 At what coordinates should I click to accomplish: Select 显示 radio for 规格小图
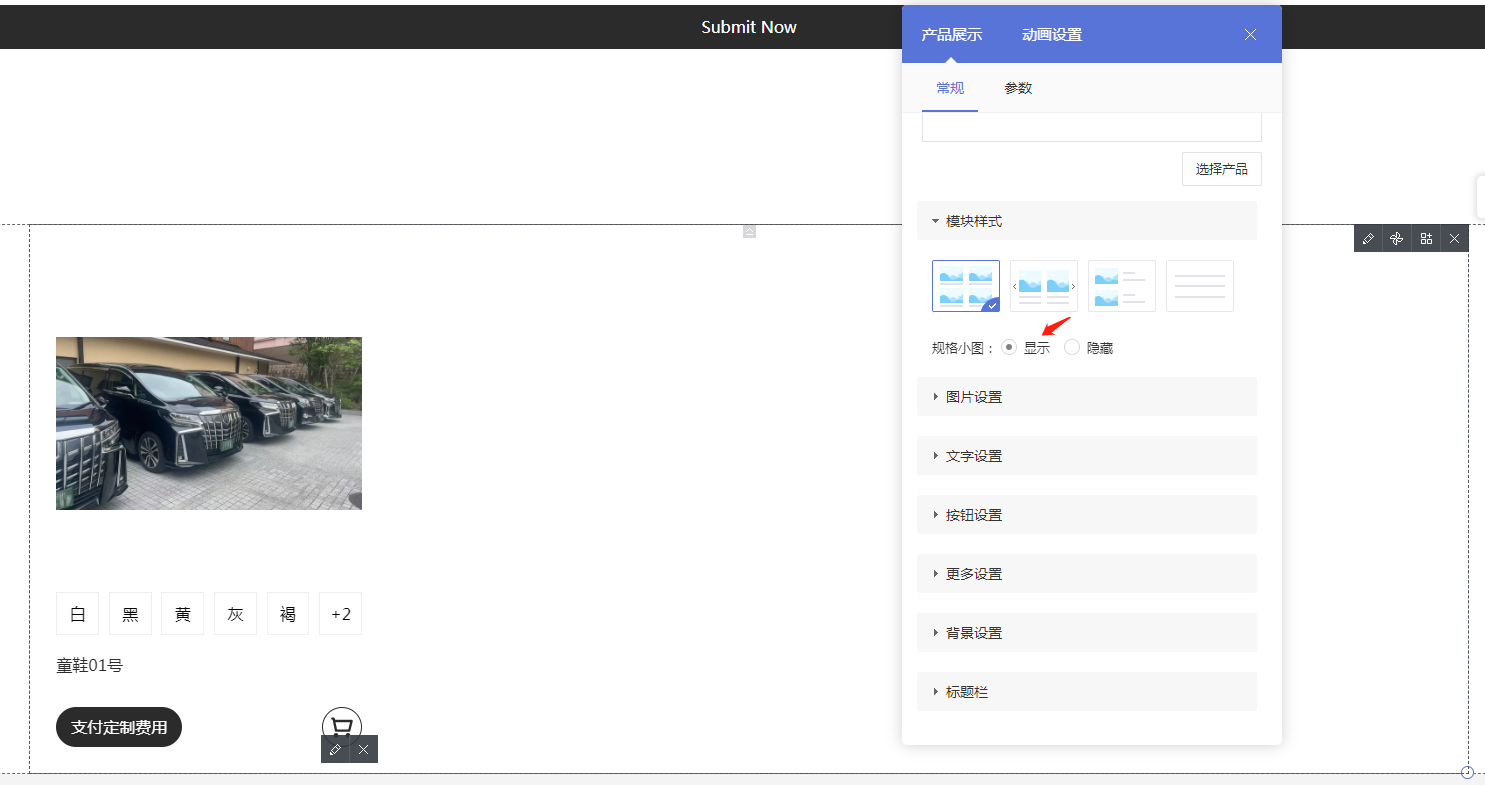point(1009,348)
